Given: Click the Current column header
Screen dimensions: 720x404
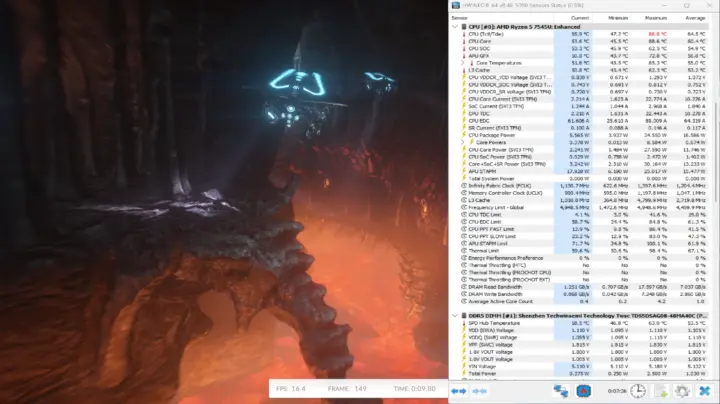Looking at the screenshot, I should [x=579, y=18].
